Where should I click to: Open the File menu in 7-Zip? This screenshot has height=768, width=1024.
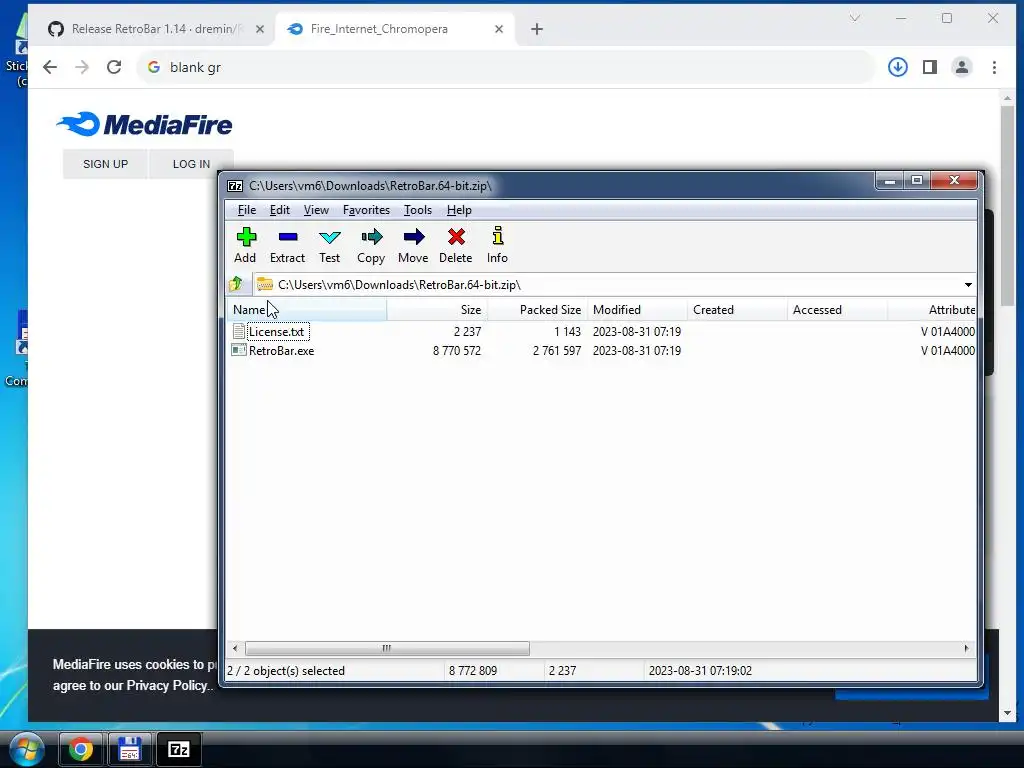[x=246, y=210]
